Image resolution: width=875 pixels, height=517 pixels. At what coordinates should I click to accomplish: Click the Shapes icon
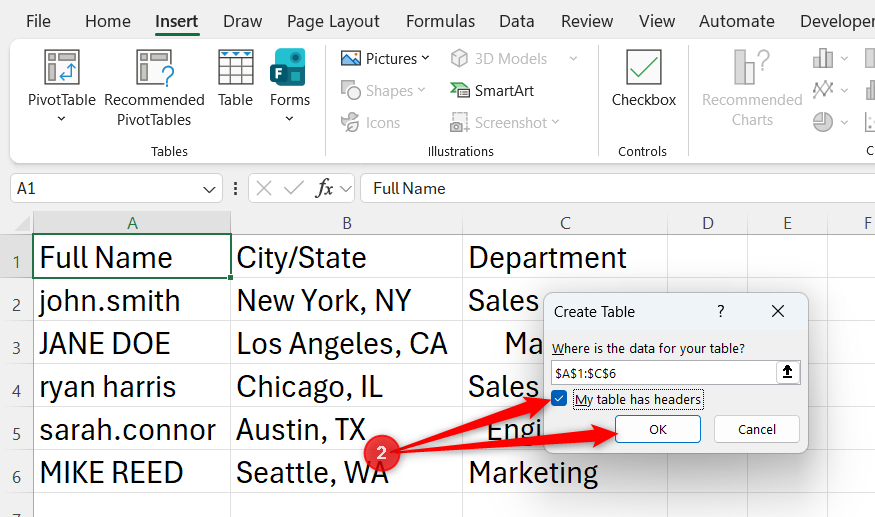(x=350, y=90)
